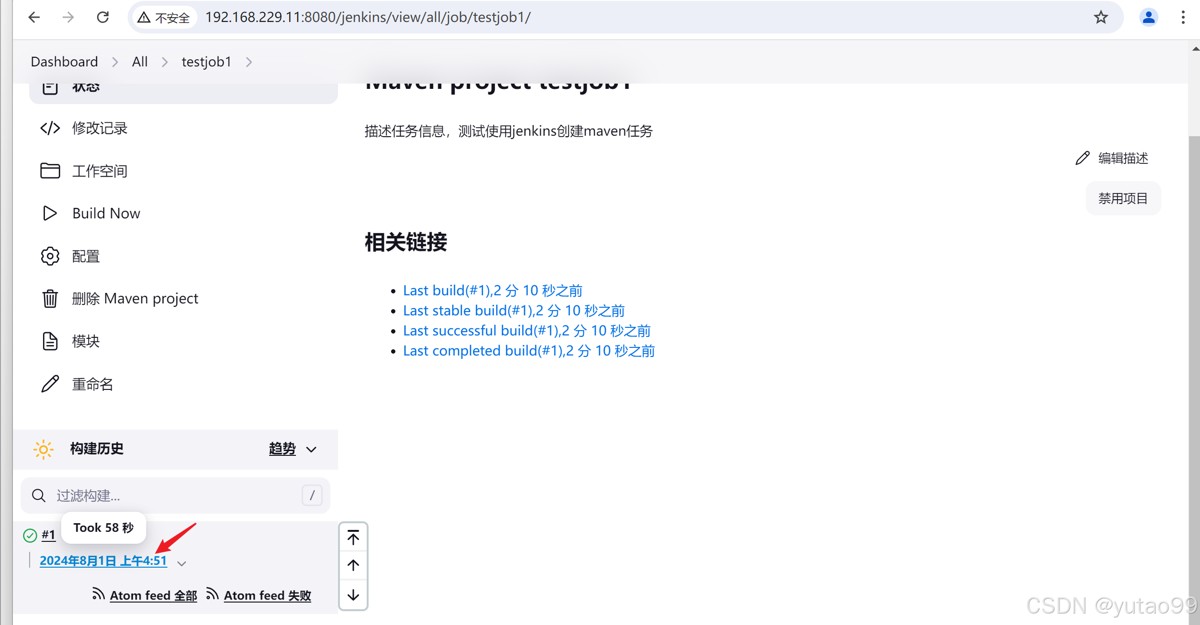Expand chevron after testjob1 breadcrumb
This screenshot has width=1200, height=625.
[249, 62]
